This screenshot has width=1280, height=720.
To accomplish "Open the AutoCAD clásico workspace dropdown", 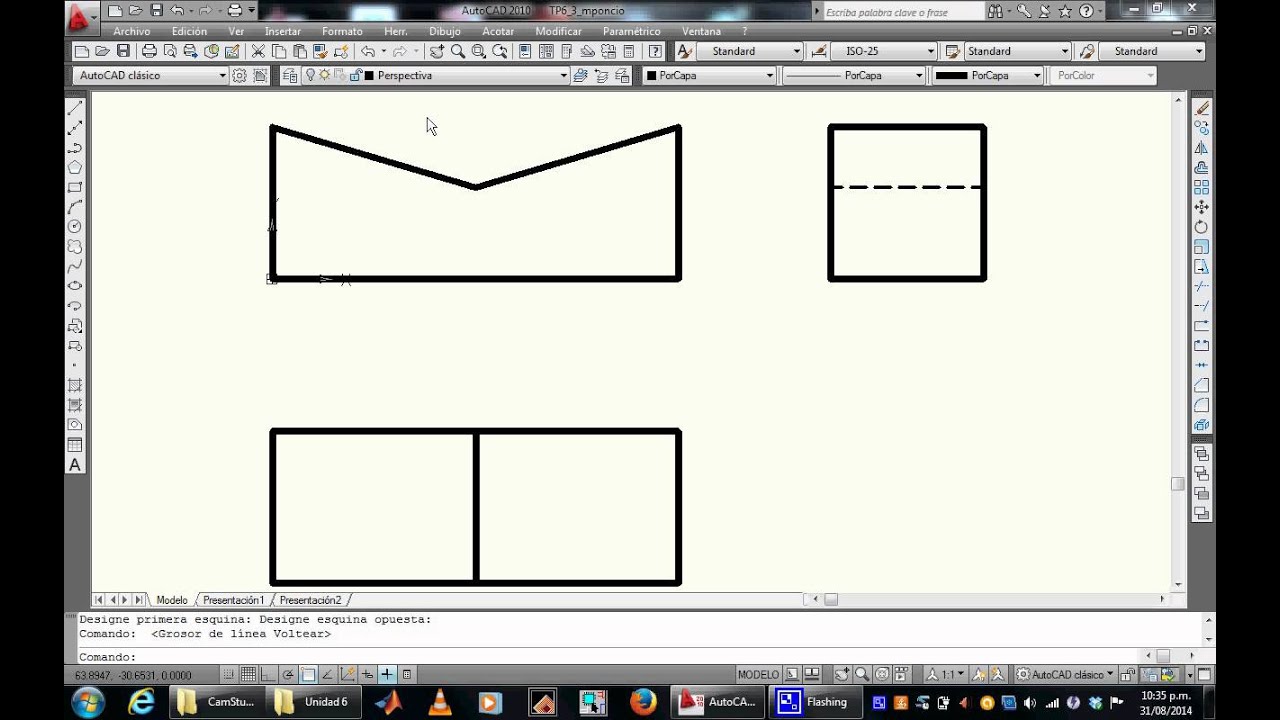I will pos(151,75).
